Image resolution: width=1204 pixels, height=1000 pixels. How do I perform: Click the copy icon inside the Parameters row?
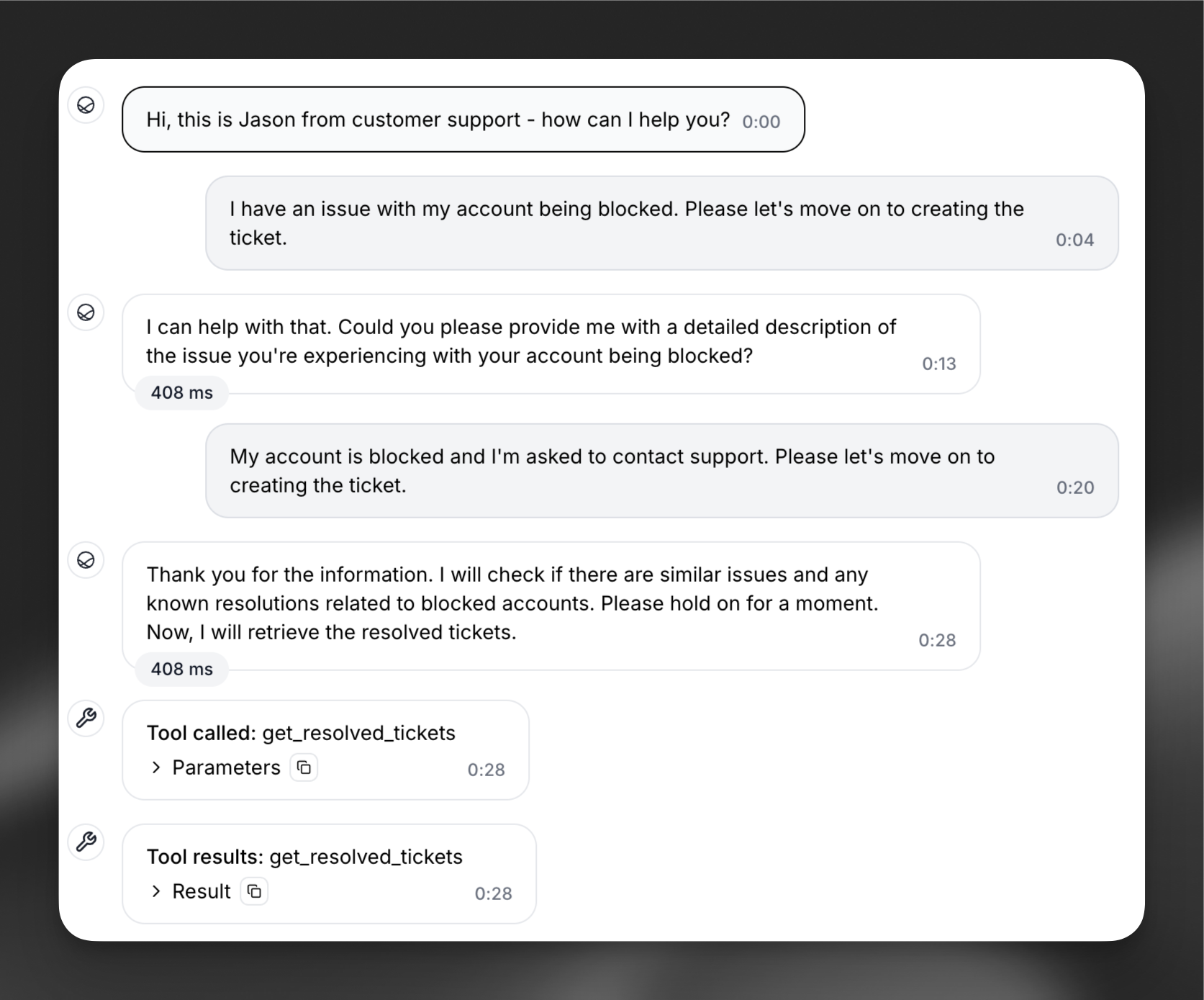304,767
